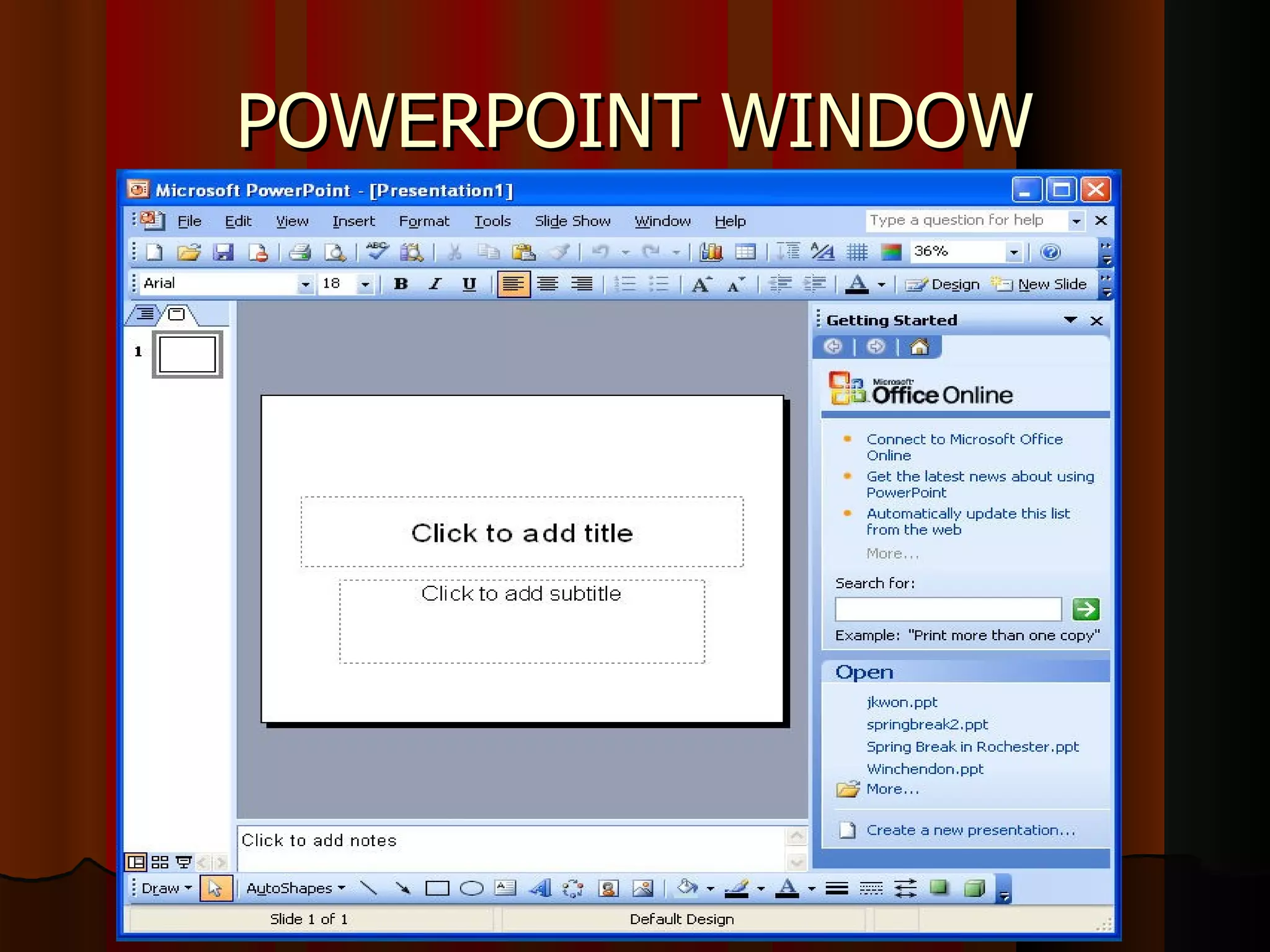Click the Search for input field

coord(948,609)
